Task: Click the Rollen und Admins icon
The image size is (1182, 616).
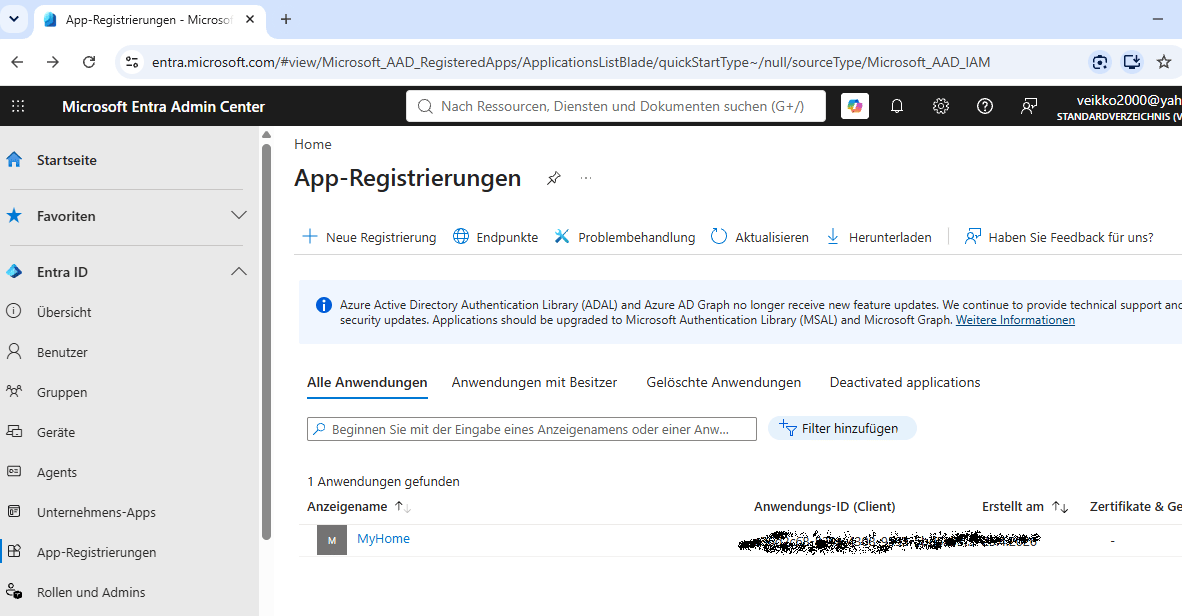Action: pos(14,591)
